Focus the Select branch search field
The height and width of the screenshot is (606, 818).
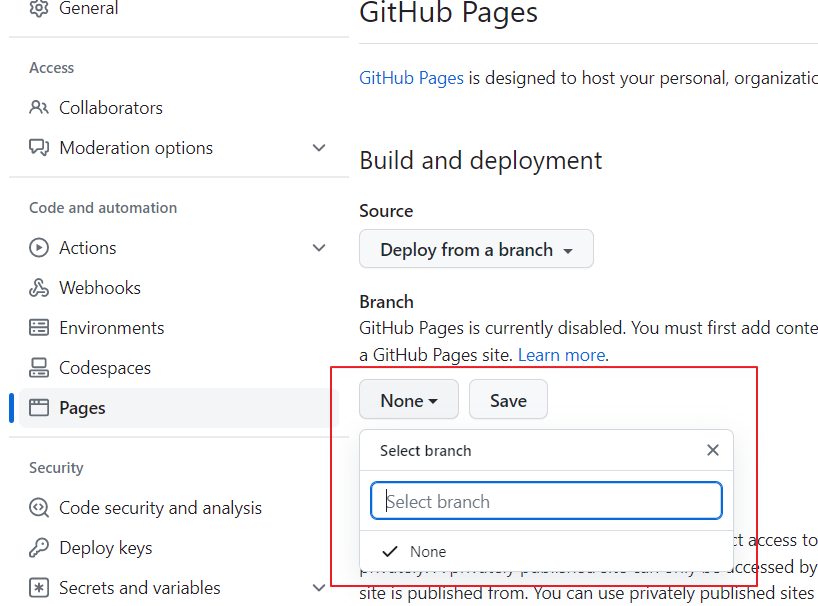(546, 501)
